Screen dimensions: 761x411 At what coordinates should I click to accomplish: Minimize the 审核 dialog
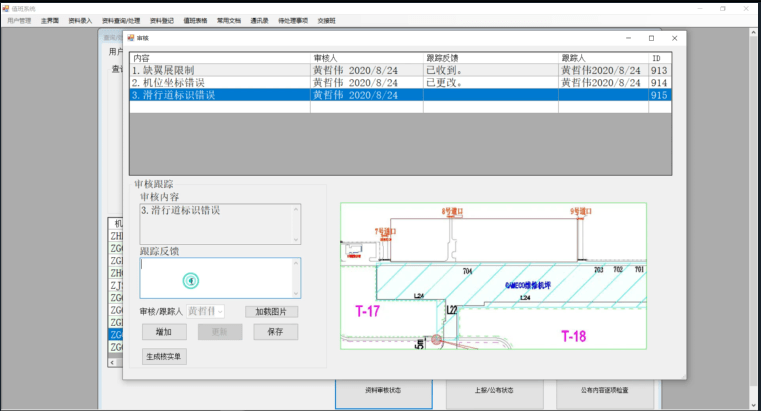[x=629, y=38]
